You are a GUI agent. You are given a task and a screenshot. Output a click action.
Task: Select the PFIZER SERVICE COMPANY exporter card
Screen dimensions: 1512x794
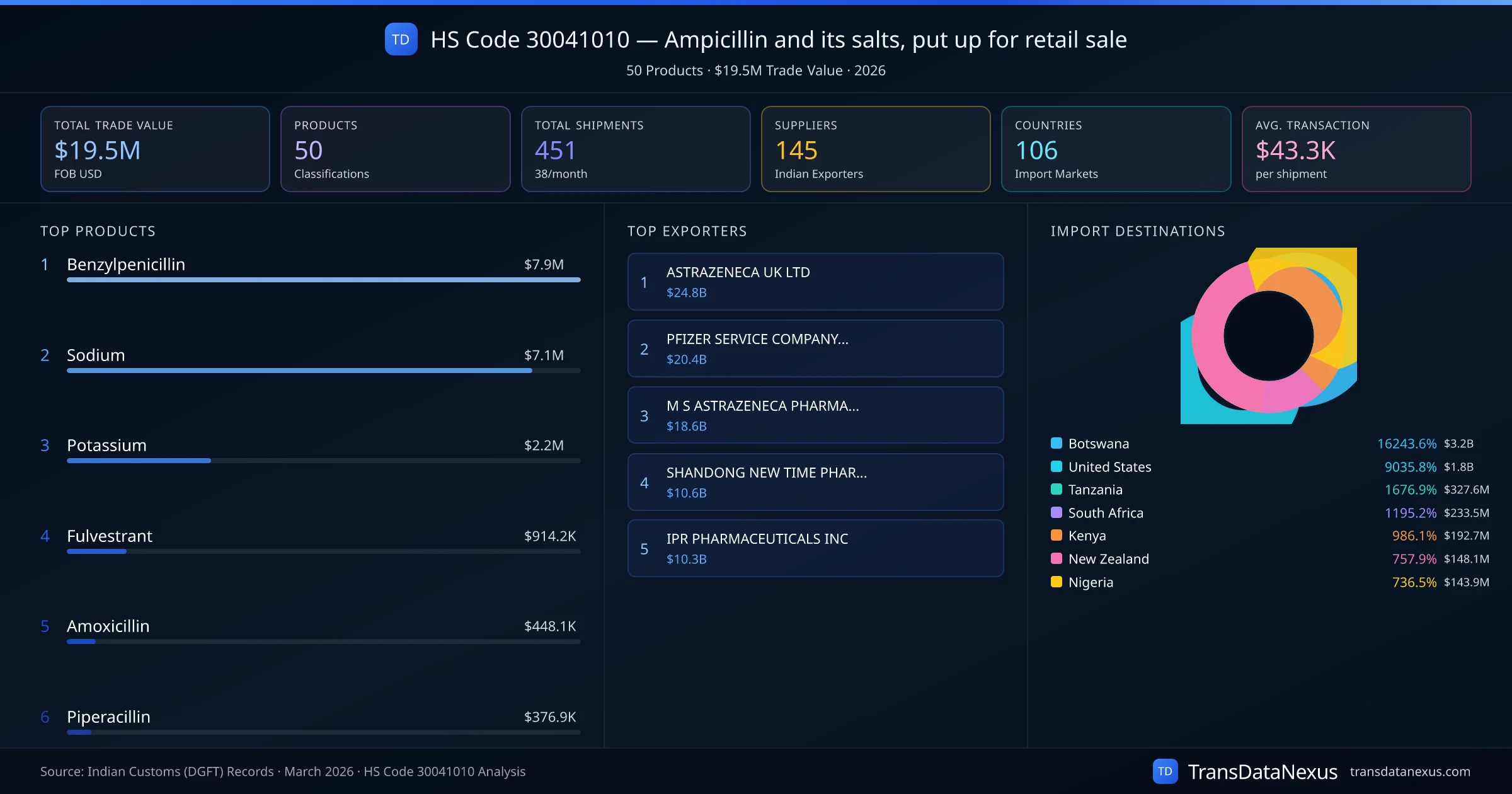(x=815, y=348)
